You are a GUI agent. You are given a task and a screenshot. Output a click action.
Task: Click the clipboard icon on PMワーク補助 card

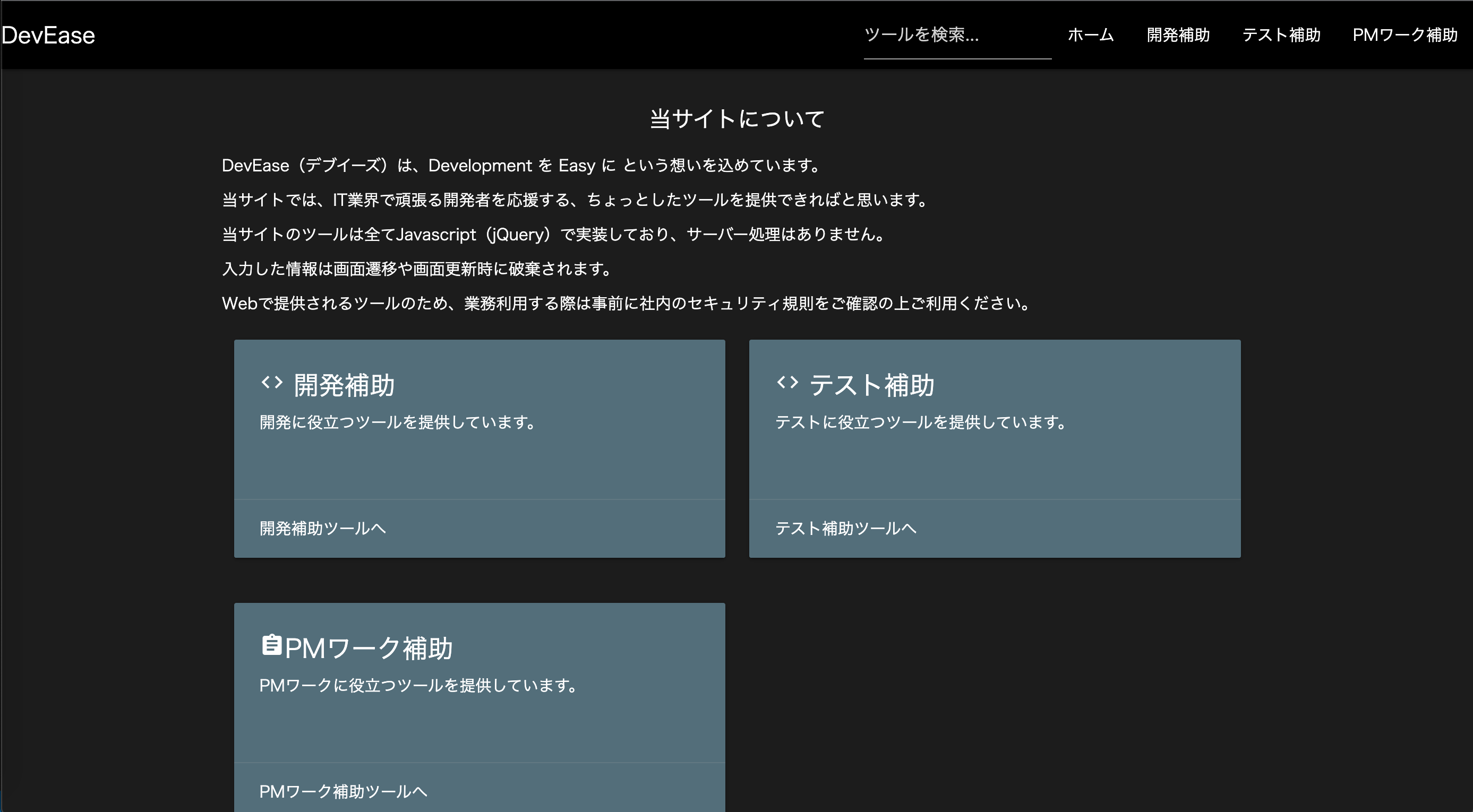point(273,646)
